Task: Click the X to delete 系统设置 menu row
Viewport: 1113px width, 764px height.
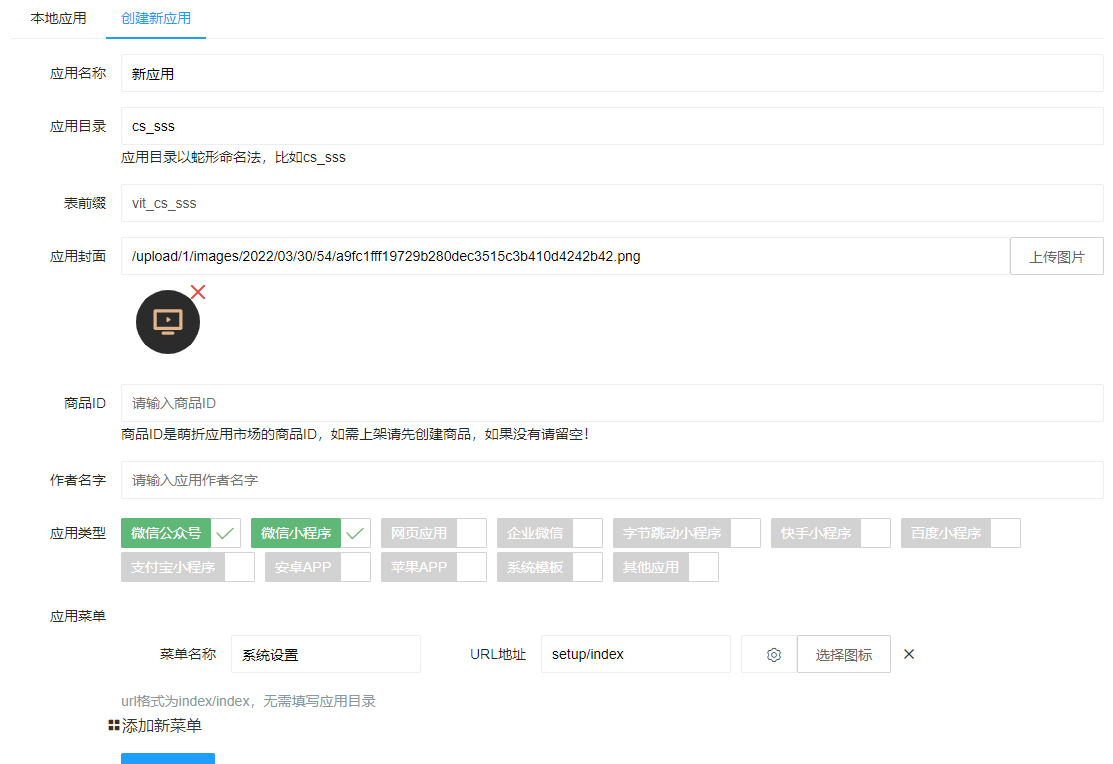Action: [908, 654]
